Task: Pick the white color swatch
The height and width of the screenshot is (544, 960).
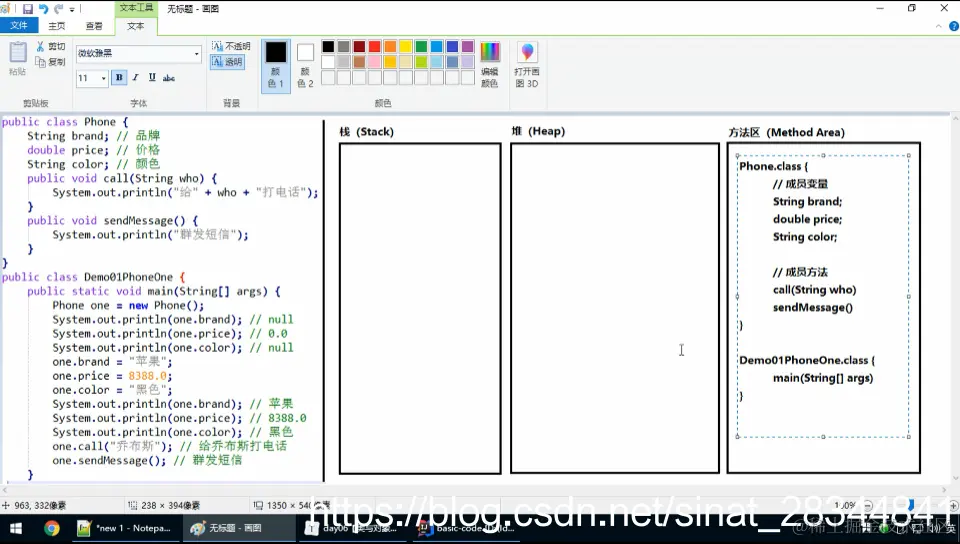Action: coord(328,62)
